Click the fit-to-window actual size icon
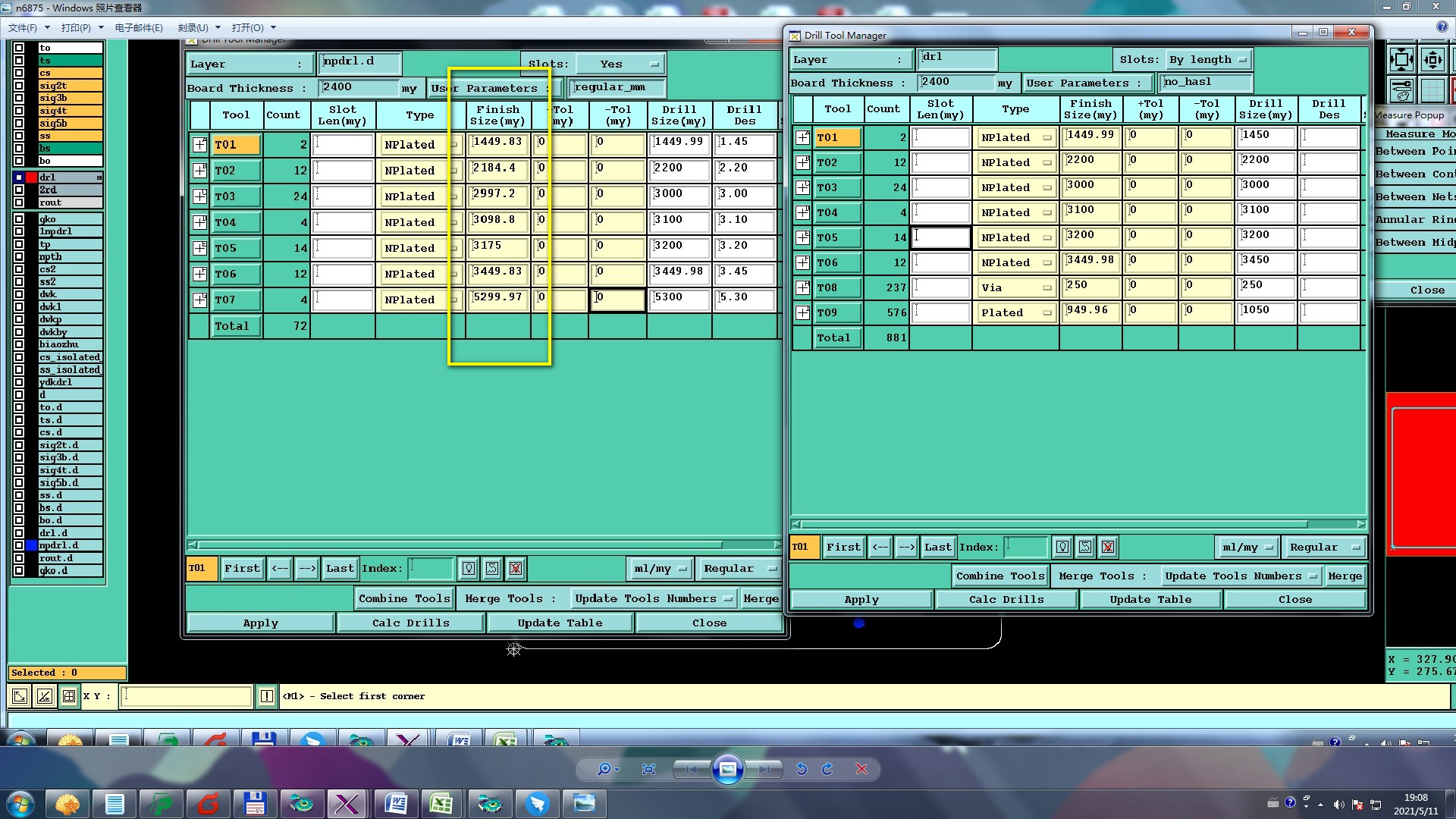 click(x=648, y=769)
